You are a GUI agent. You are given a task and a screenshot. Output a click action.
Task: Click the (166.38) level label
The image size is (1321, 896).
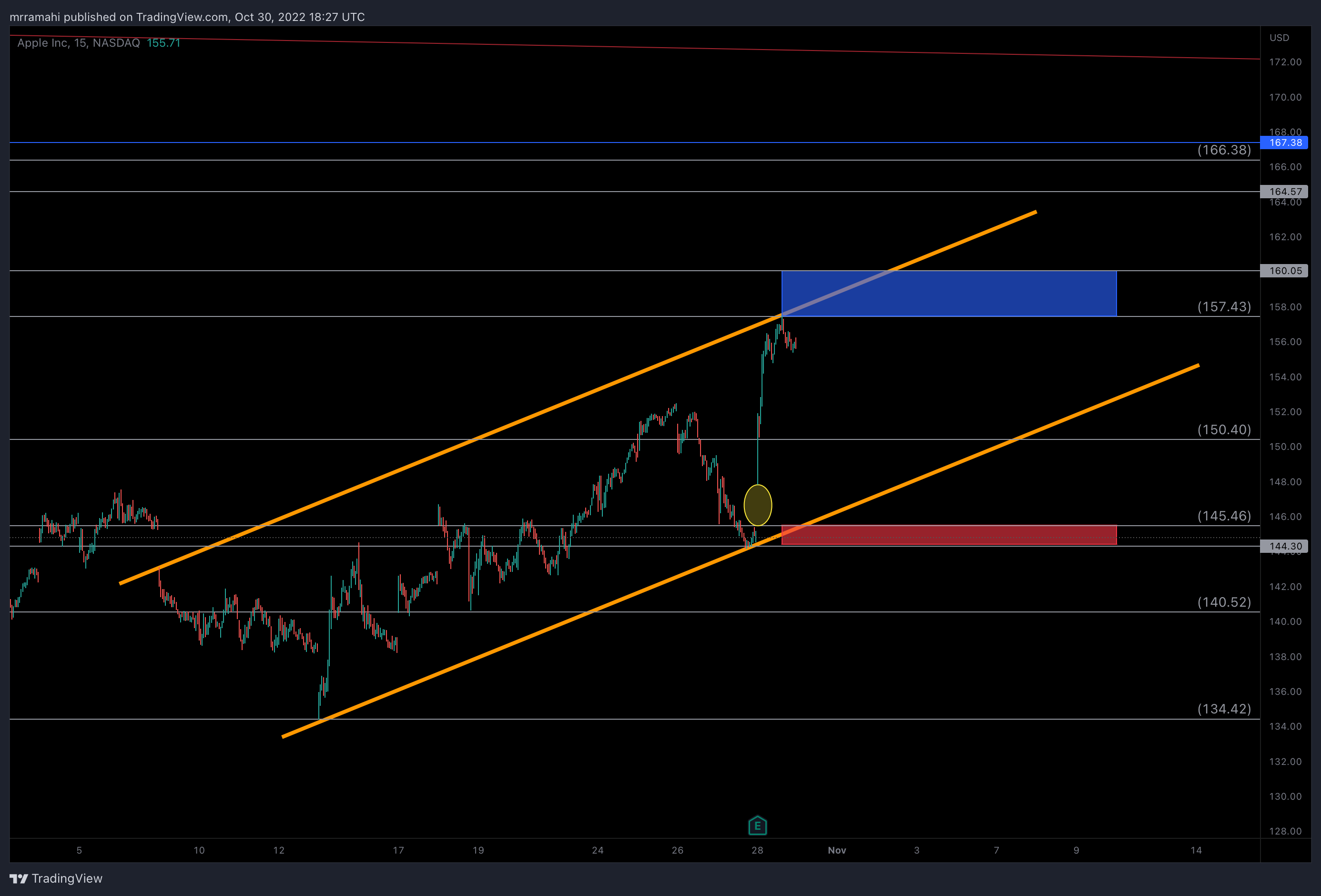[1224, 150]
